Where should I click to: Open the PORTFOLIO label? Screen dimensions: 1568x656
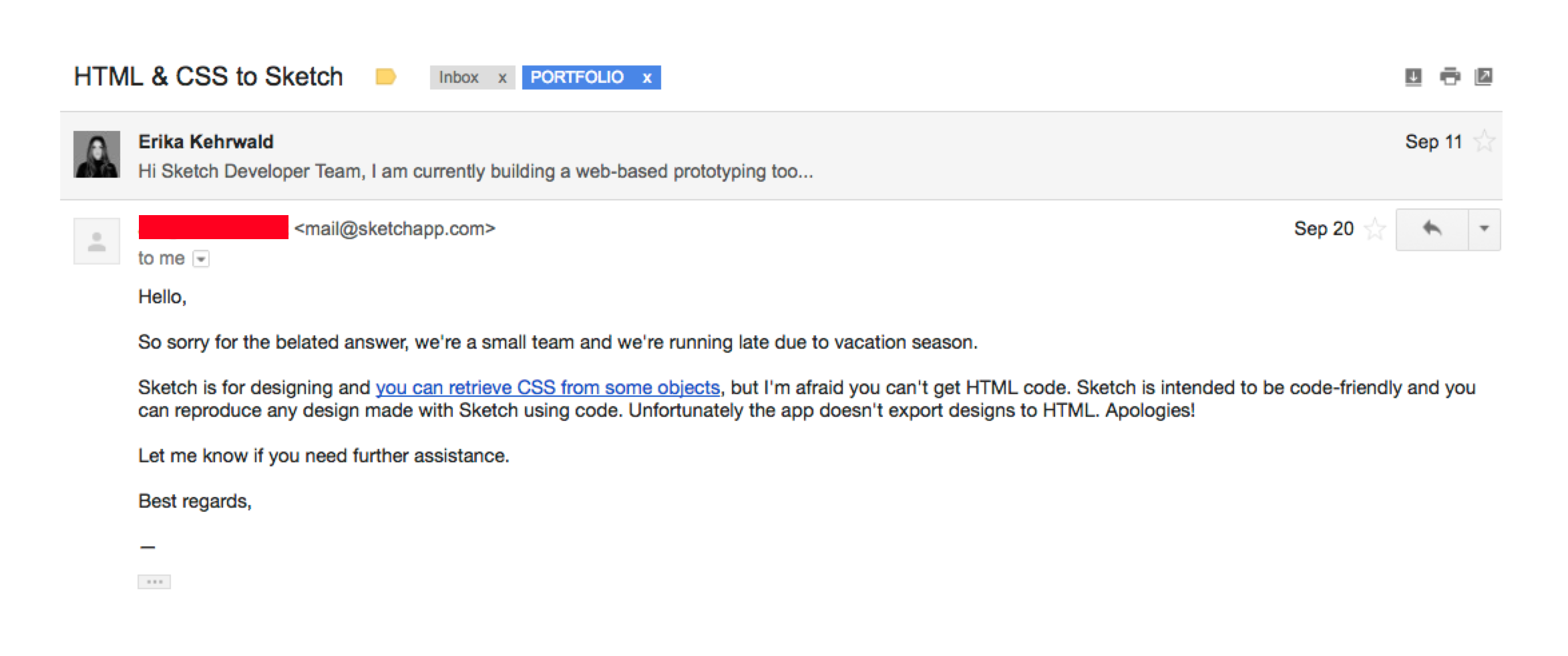pyautogui.click(x=577, y=77)
